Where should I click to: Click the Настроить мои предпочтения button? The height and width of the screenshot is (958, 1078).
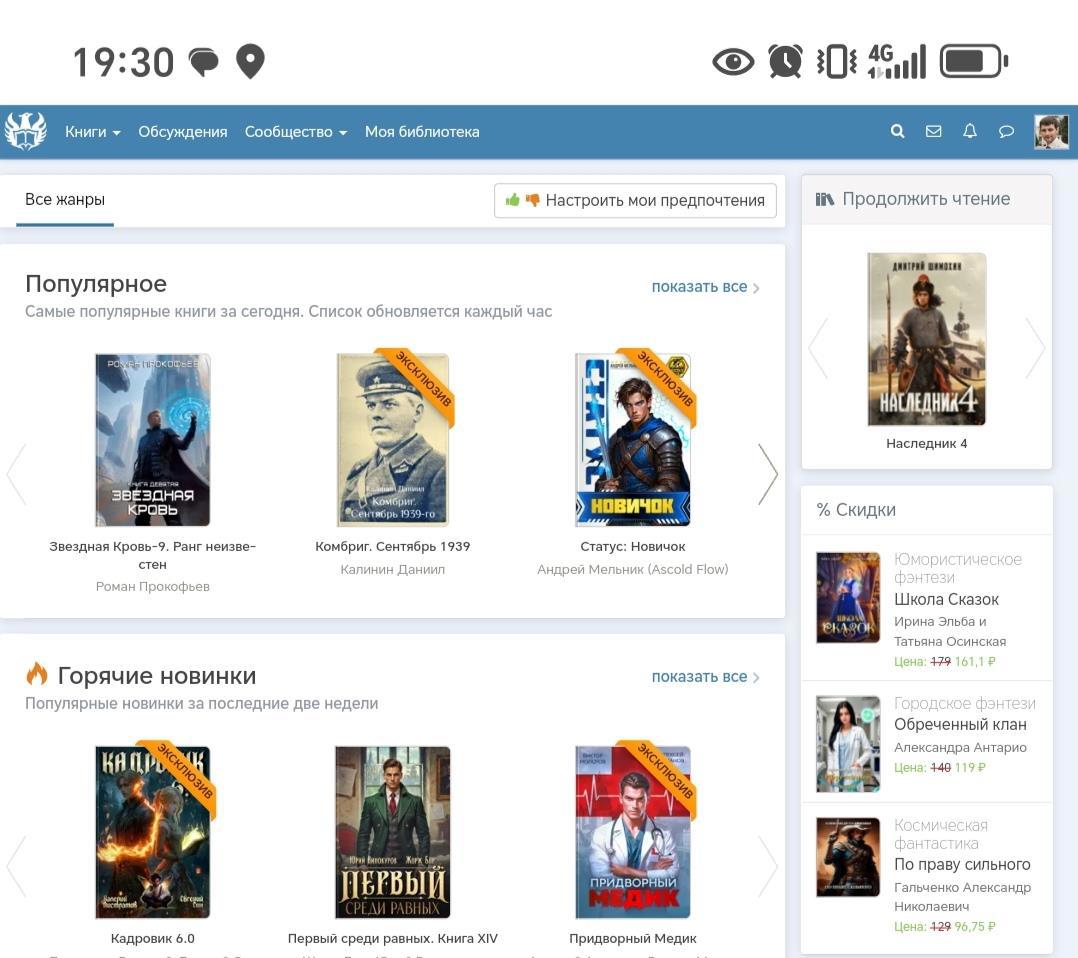pos(635,200)
